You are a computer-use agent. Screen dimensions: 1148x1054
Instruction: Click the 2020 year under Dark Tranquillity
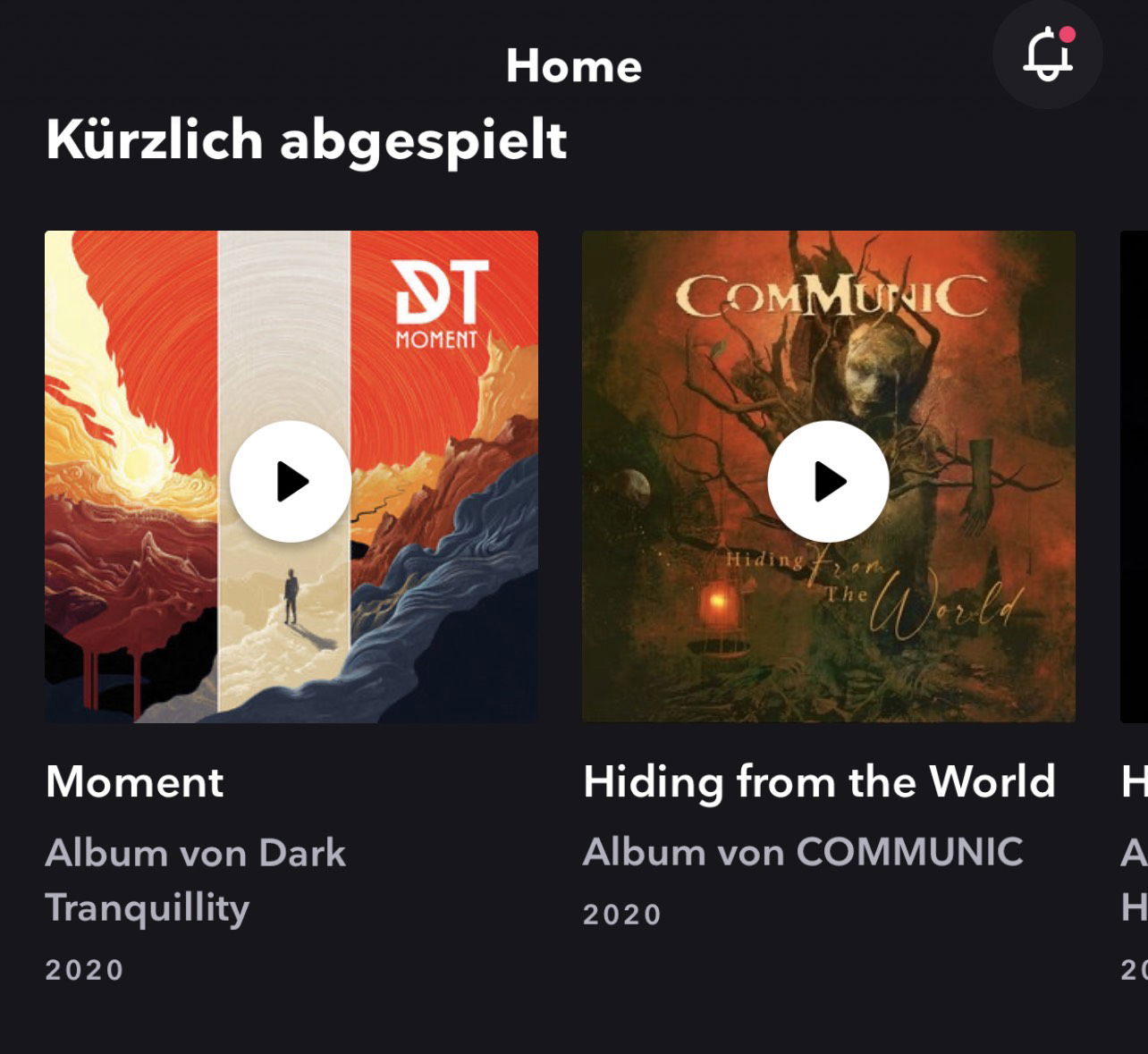click(85, 970)
